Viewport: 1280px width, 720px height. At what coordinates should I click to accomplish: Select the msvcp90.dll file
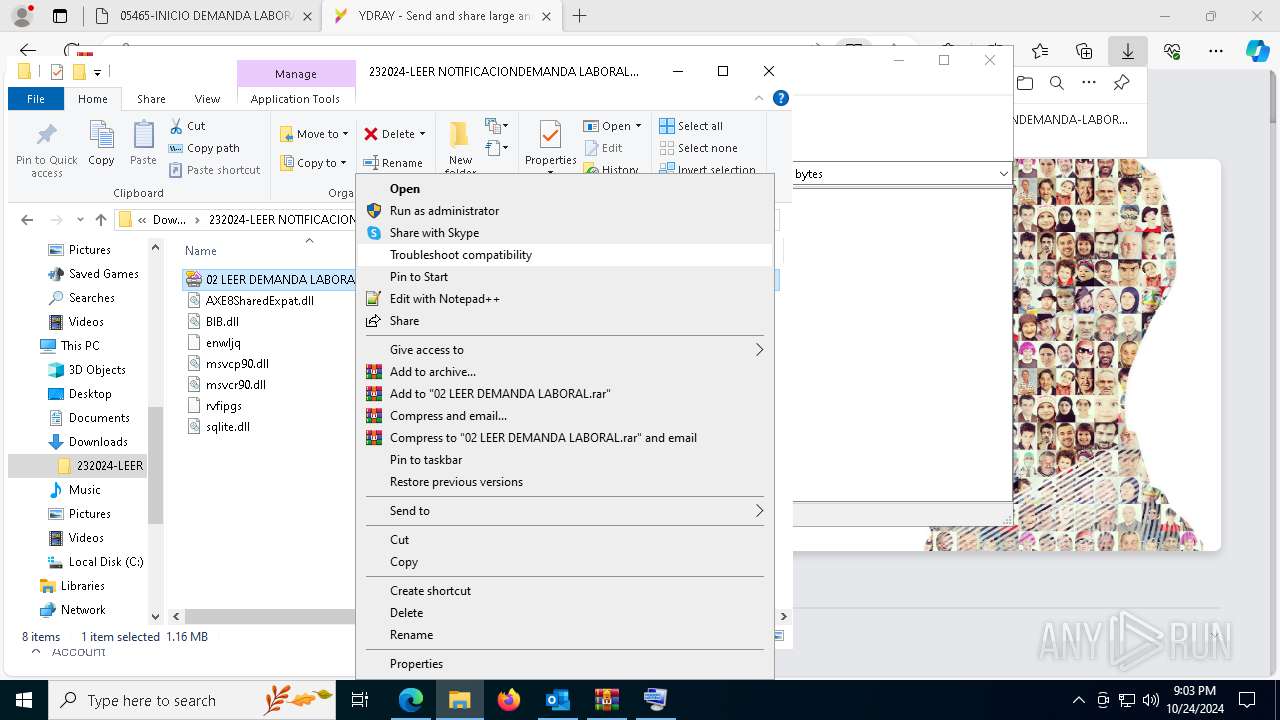click(237, 364)
